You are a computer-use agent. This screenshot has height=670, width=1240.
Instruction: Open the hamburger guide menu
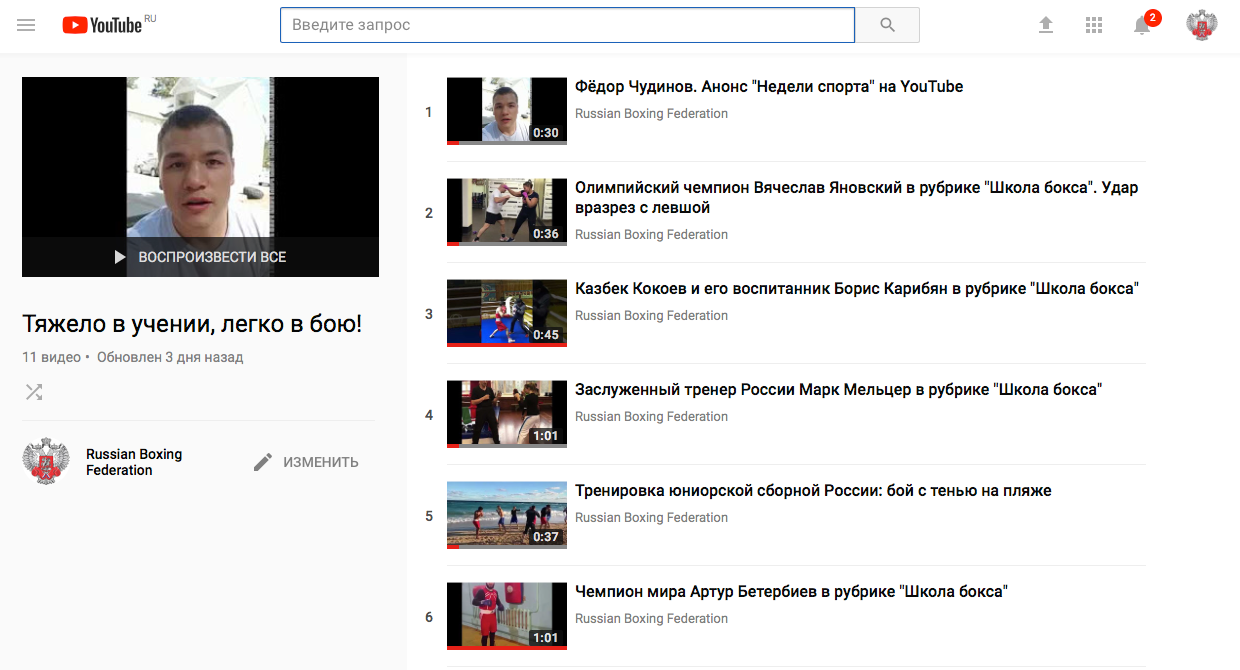[x=26, y=25]
